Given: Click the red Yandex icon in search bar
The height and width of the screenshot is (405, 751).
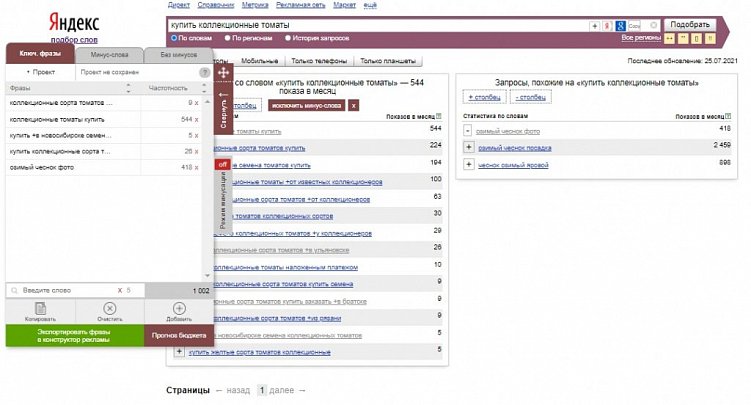Looking at the screenshot, I should (x=607, y=26).
